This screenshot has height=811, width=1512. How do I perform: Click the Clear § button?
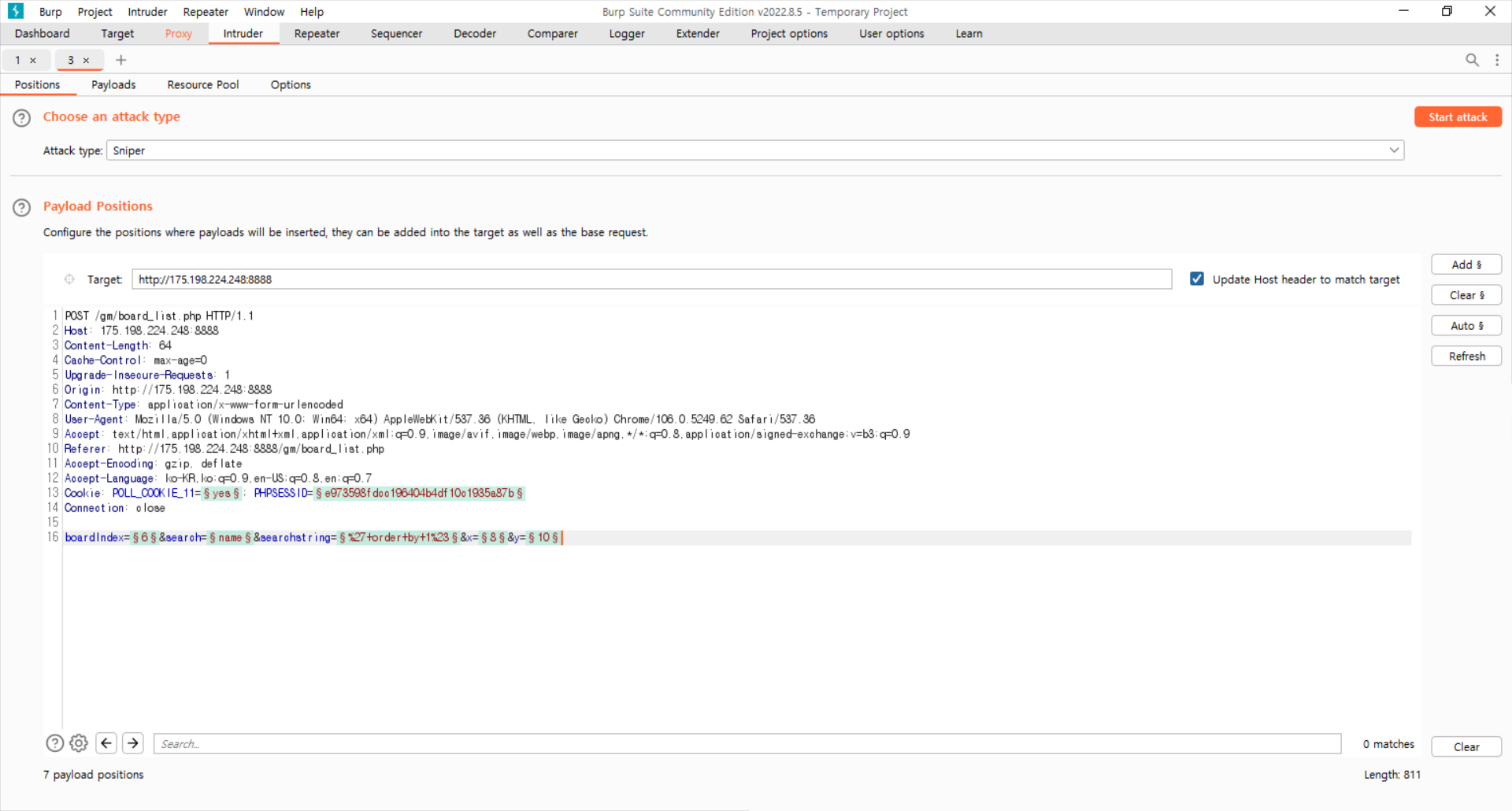pyautogui.click(x=1466, y=295)
